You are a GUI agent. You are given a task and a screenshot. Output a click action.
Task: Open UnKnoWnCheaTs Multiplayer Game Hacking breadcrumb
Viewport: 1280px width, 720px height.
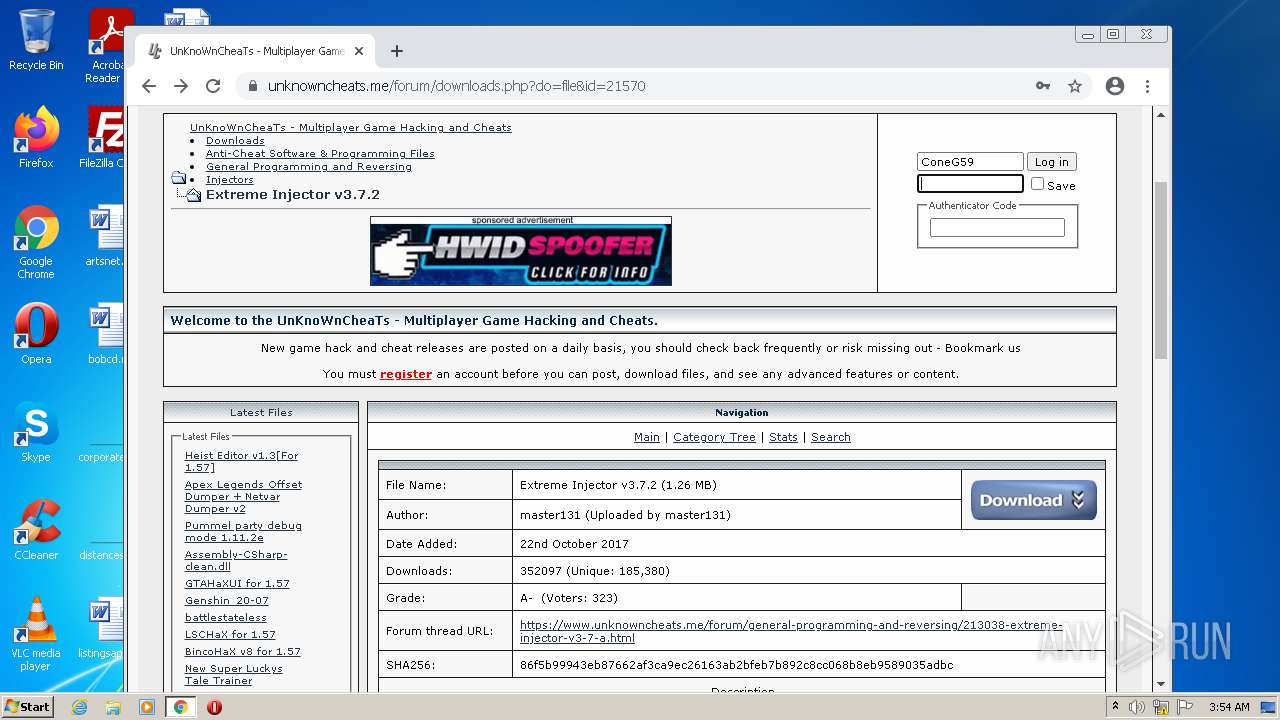click(351, 127)
